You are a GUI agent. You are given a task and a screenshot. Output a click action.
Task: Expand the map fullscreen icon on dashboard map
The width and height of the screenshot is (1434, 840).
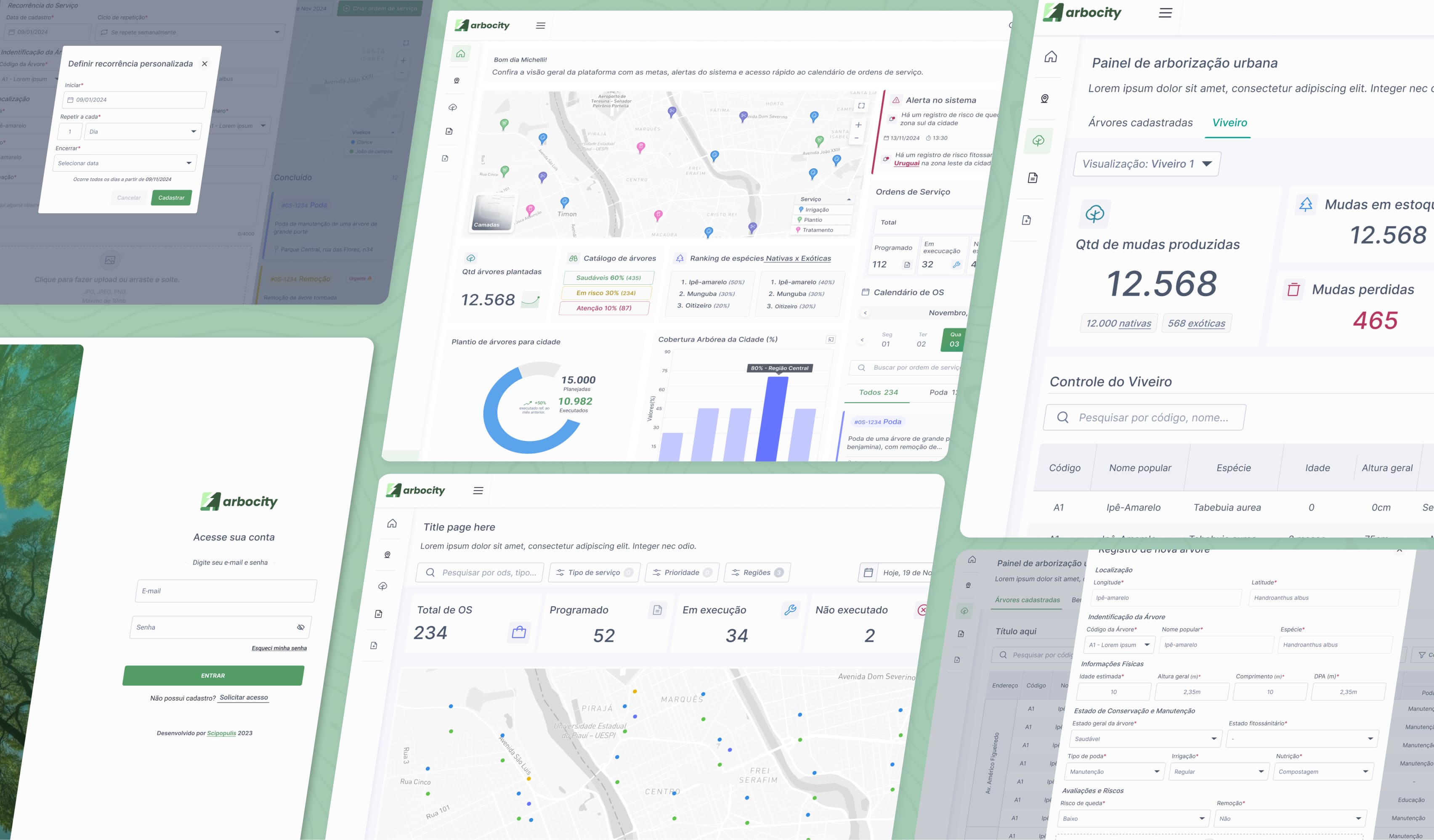click(861, 106)
